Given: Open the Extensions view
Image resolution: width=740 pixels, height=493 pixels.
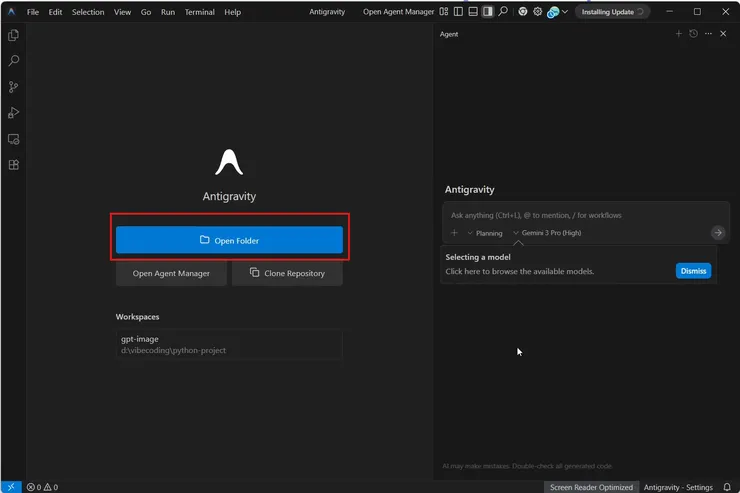Looking at the screenshot, I should 13,165.
